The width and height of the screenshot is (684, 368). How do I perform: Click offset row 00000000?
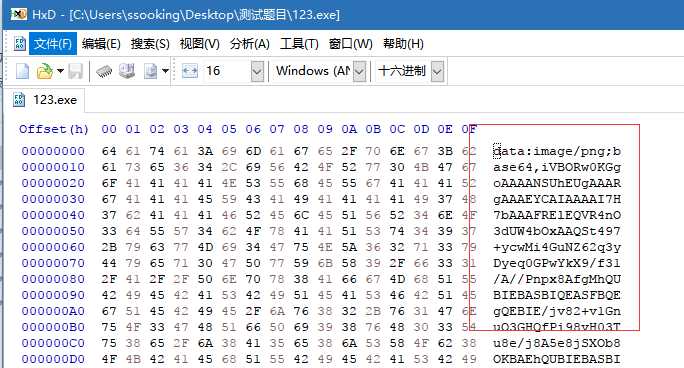click(53, 151)
